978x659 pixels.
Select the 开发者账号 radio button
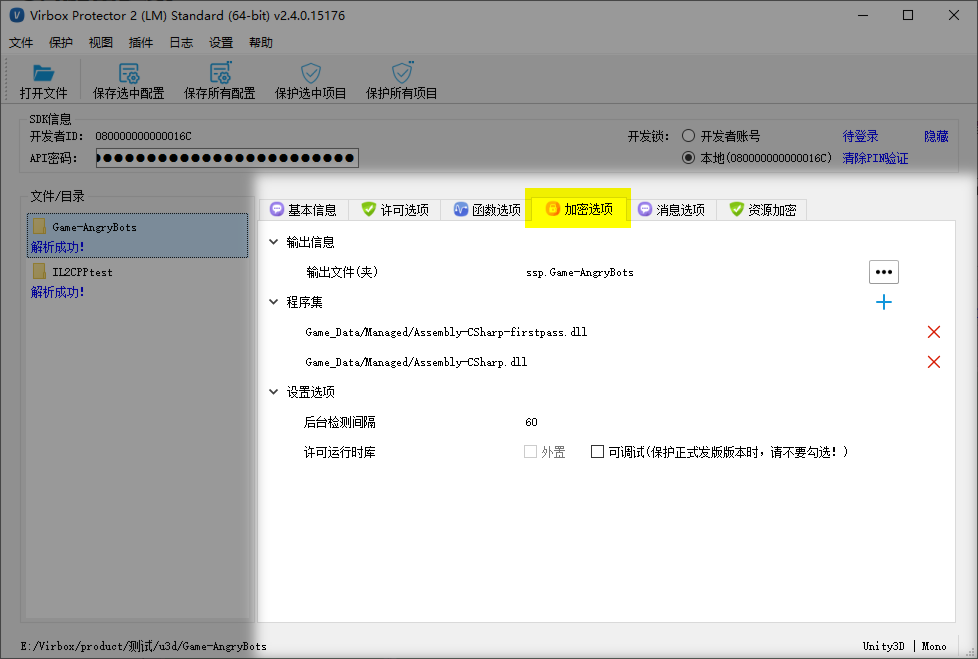coord(688,136)
